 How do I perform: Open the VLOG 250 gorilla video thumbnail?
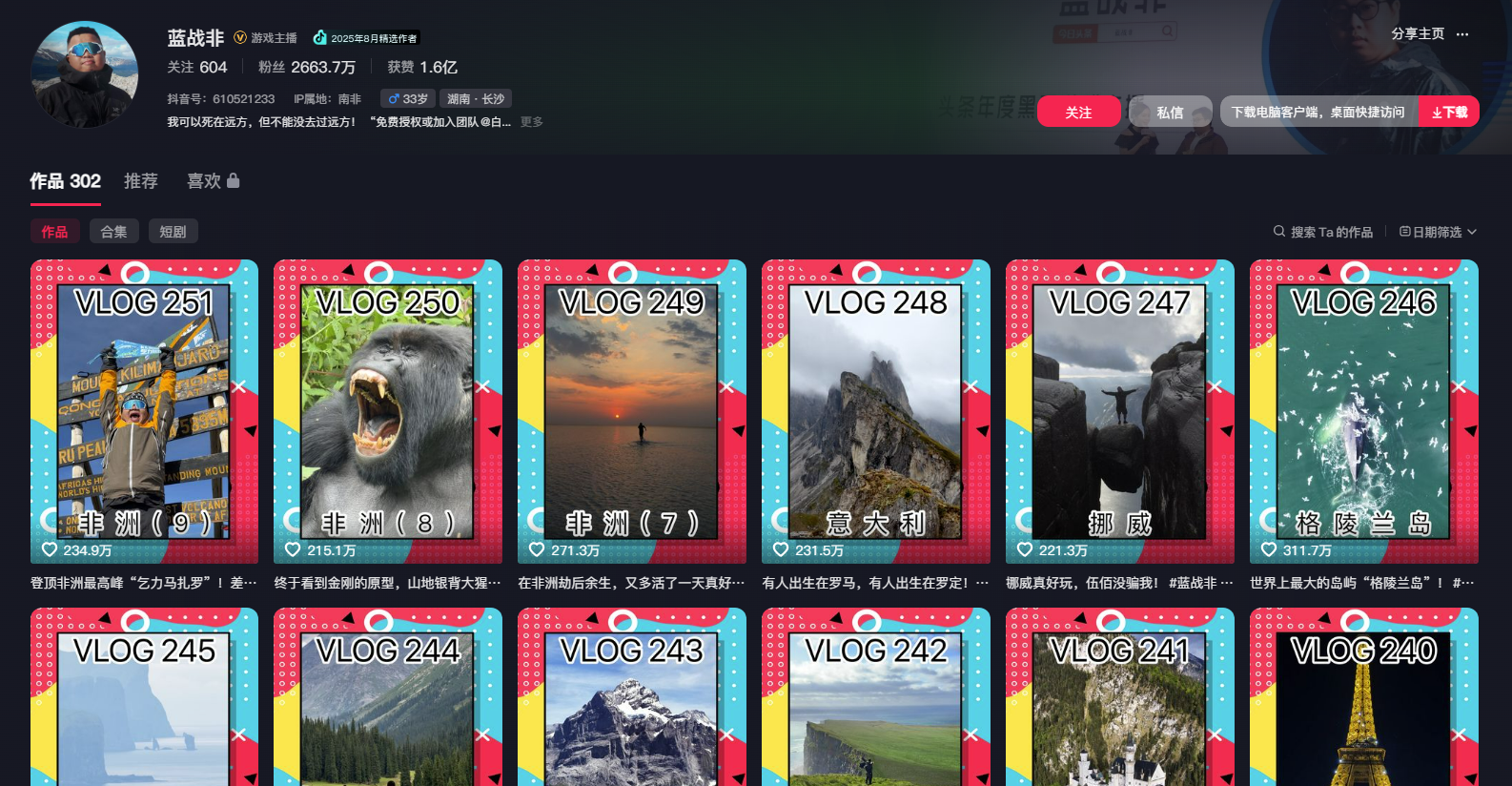point(388,410)
